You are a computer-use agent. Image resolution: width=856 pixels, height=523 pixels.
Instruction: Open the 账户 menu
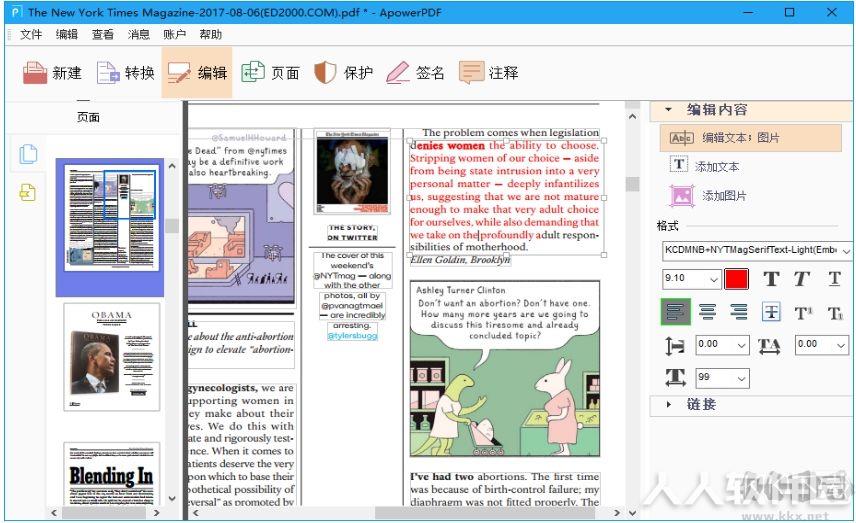click(x=174, y=34)
